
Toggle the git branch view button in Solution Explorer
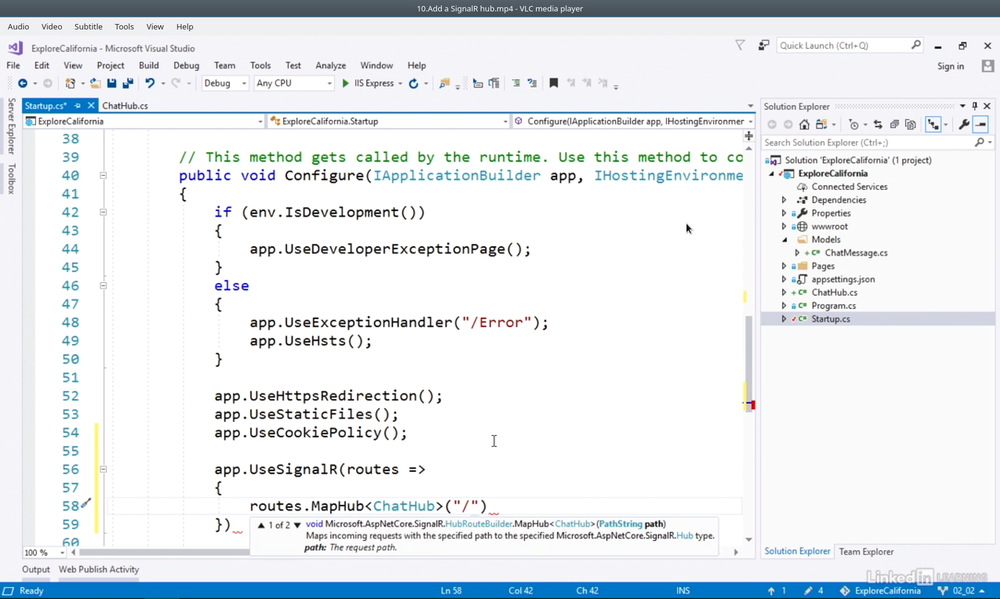pyautogui.click(x=934, y=124)
